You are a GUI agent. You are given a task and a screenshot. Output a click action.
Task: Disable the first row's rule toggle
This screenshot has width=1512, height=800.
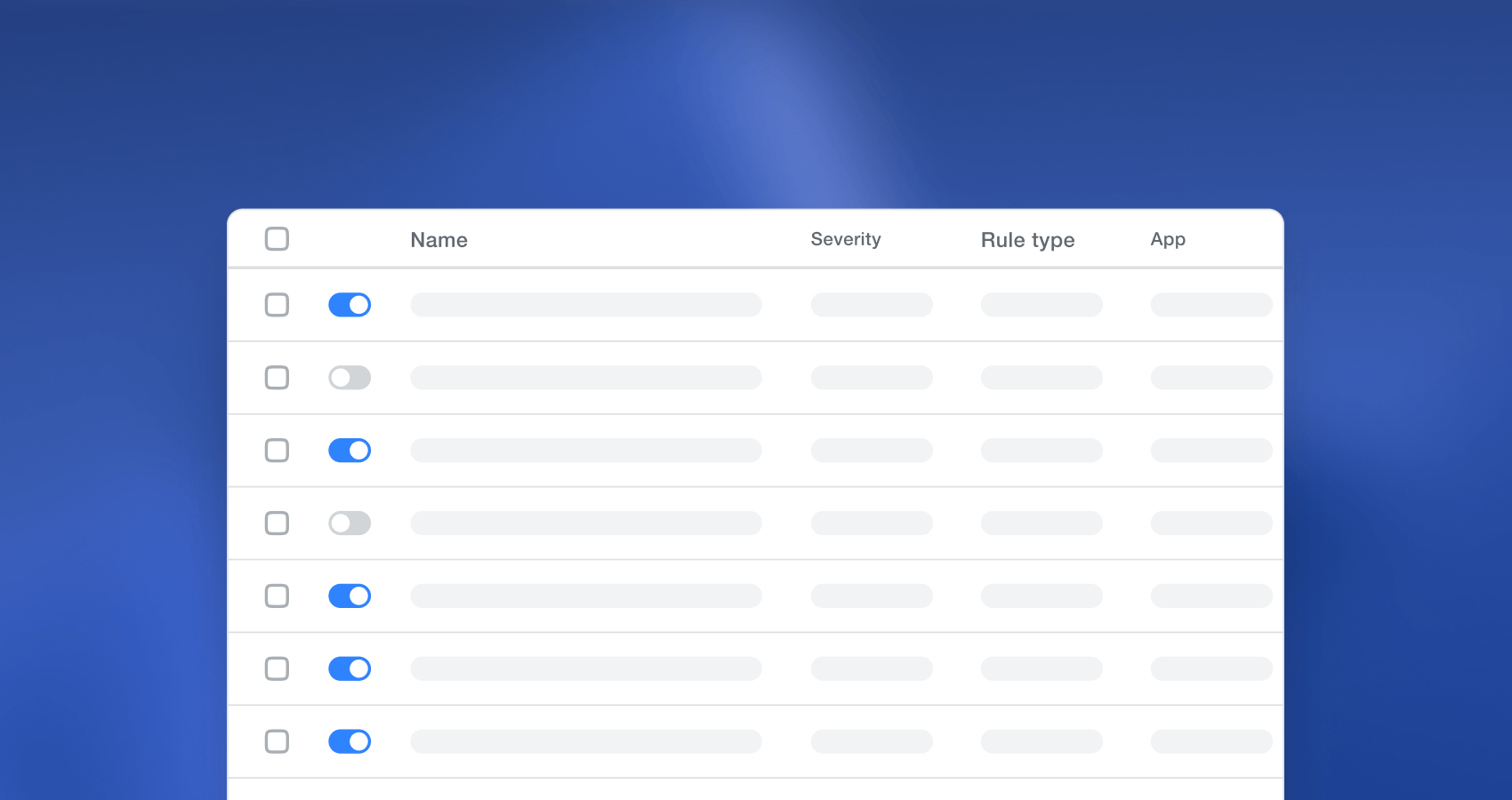[350, 305]
